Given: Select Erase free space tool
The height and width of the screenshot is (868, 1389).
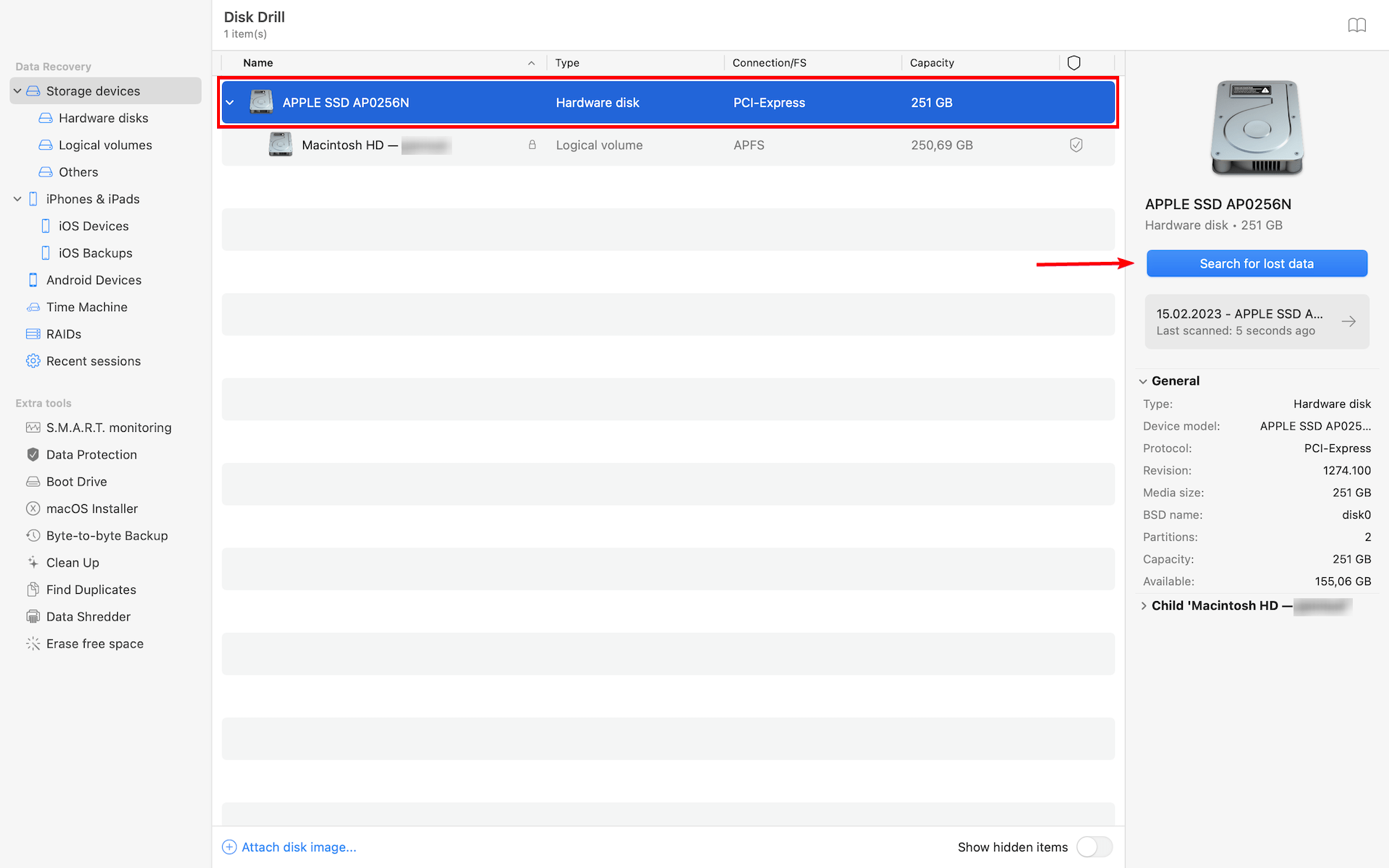Looking at the screenshot, I should pyautogui.click(x=95, y=643).
